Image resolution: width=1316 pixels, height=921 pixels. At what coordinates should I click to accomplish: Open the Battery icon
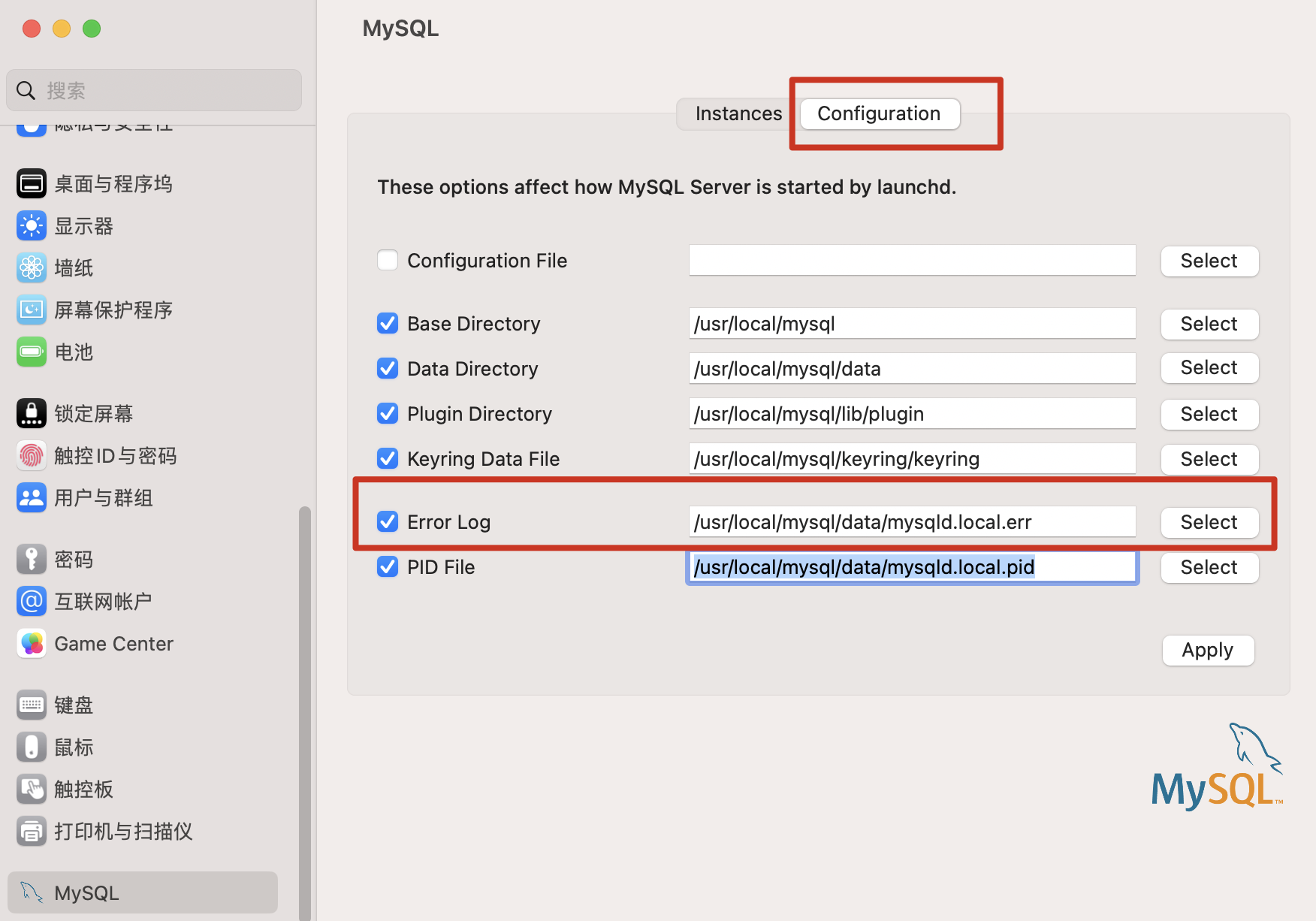tap(32, 352)
